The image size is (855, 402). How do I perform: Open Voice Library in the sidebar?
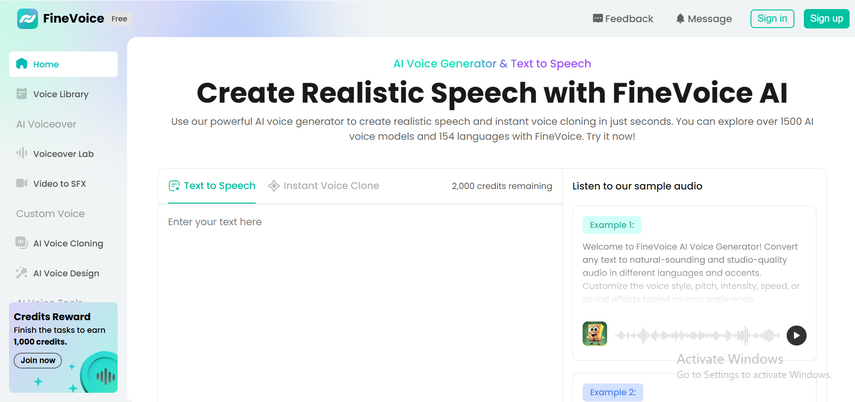(x=63, y=94)
